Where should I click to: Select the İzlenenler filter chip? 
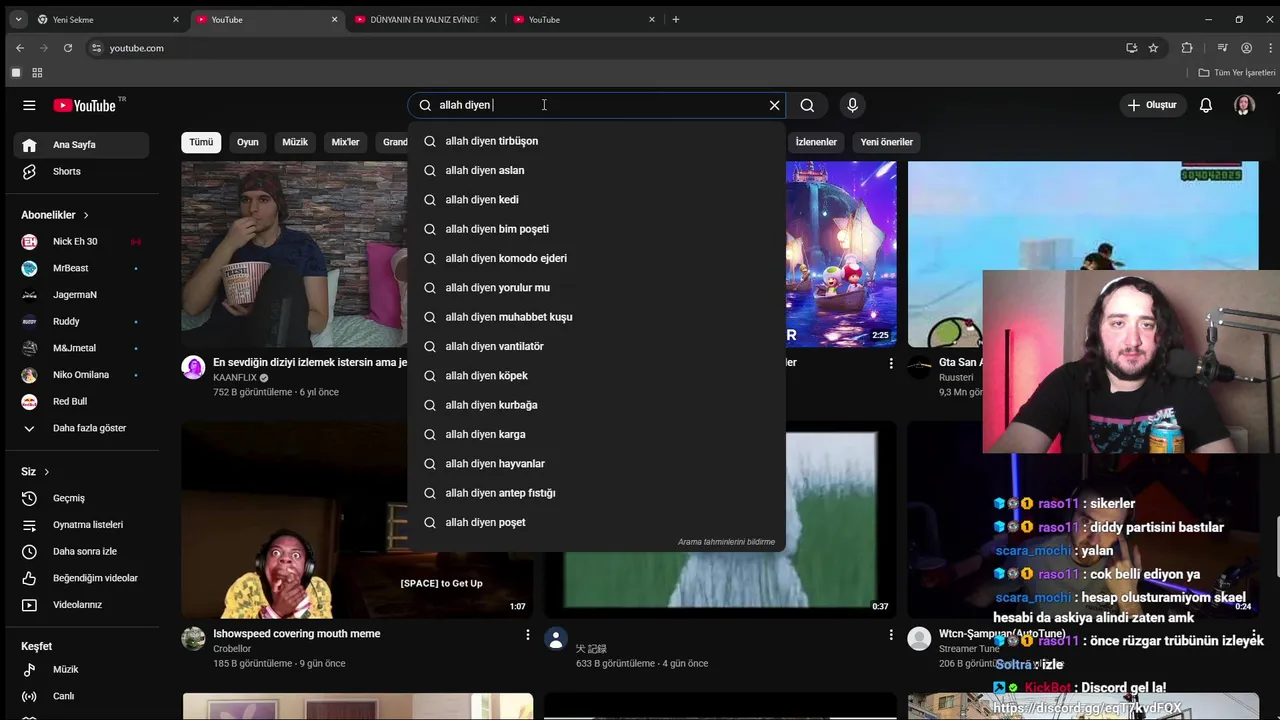tap(816, 142)
